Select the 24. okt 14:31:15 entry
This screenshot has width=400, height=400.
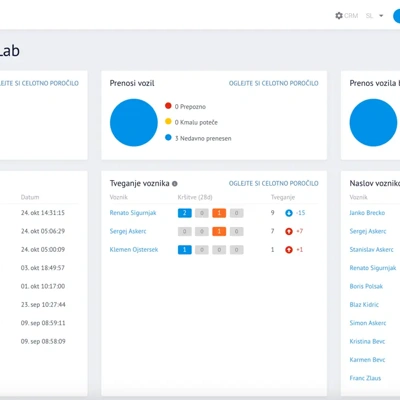(43, 213)
